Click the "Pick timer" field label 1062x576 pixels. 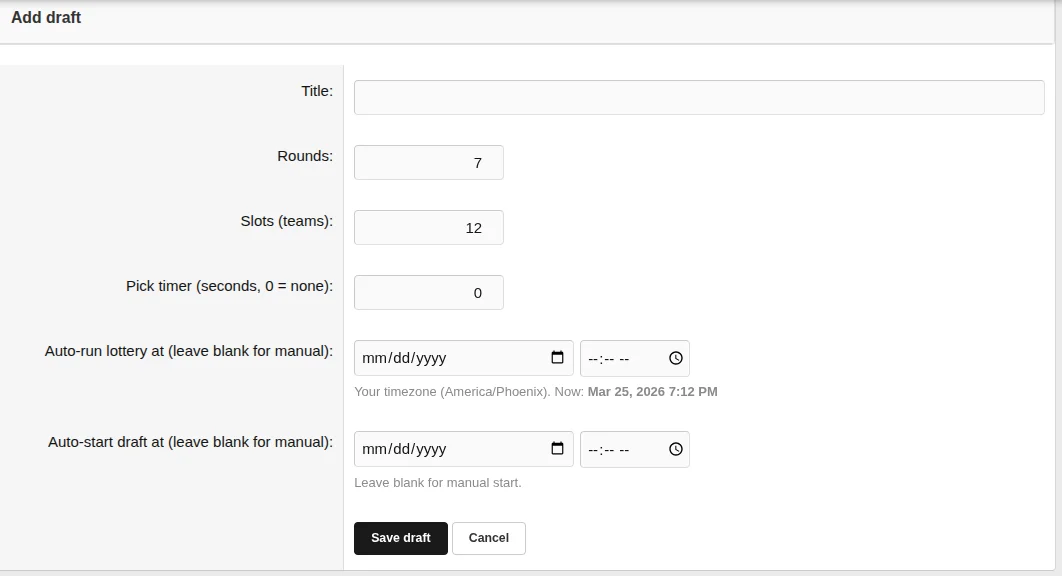(x=229, y=286)
